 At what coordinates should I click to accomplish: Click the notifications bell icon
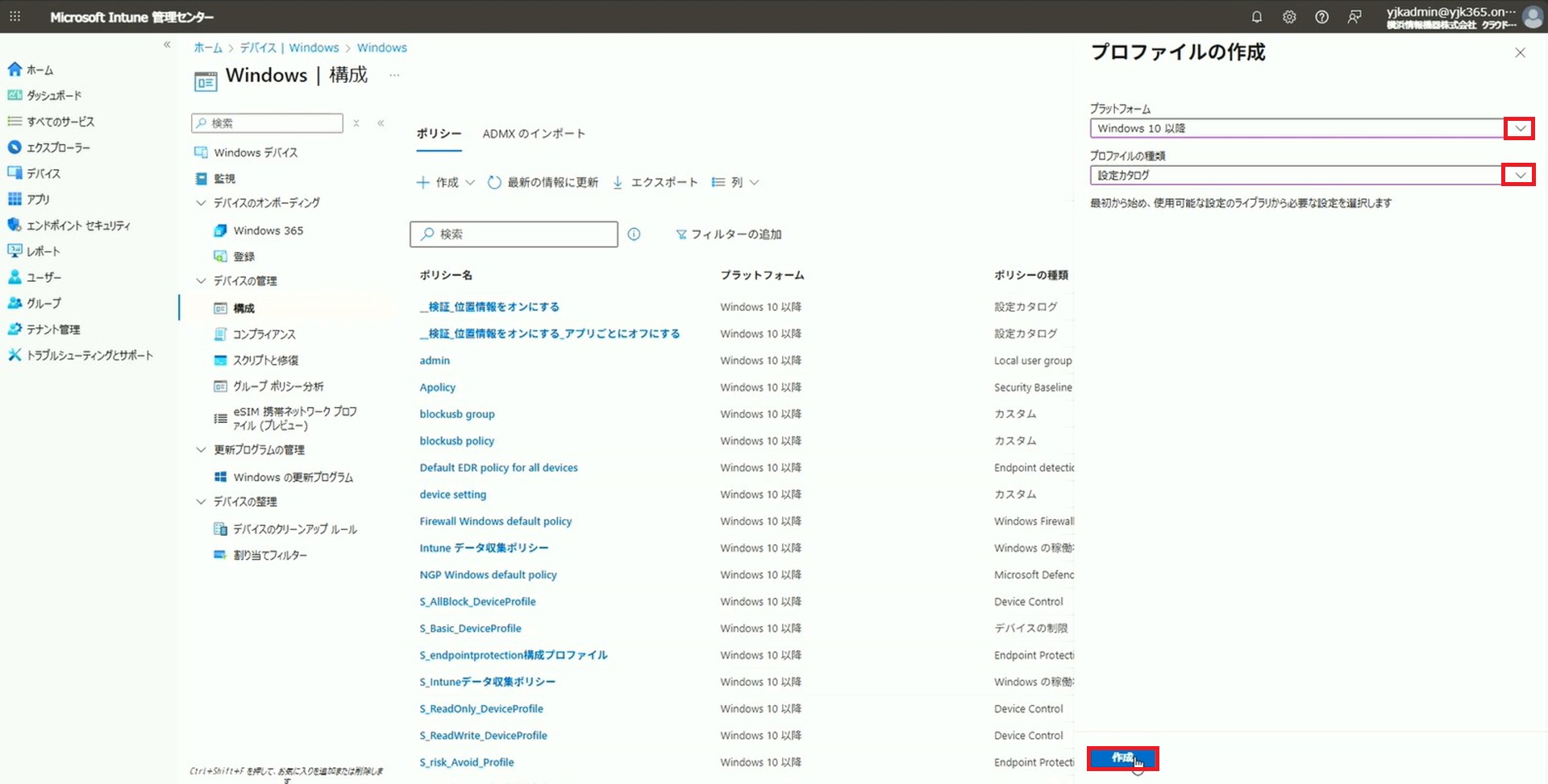click(x=1256, y=17)
